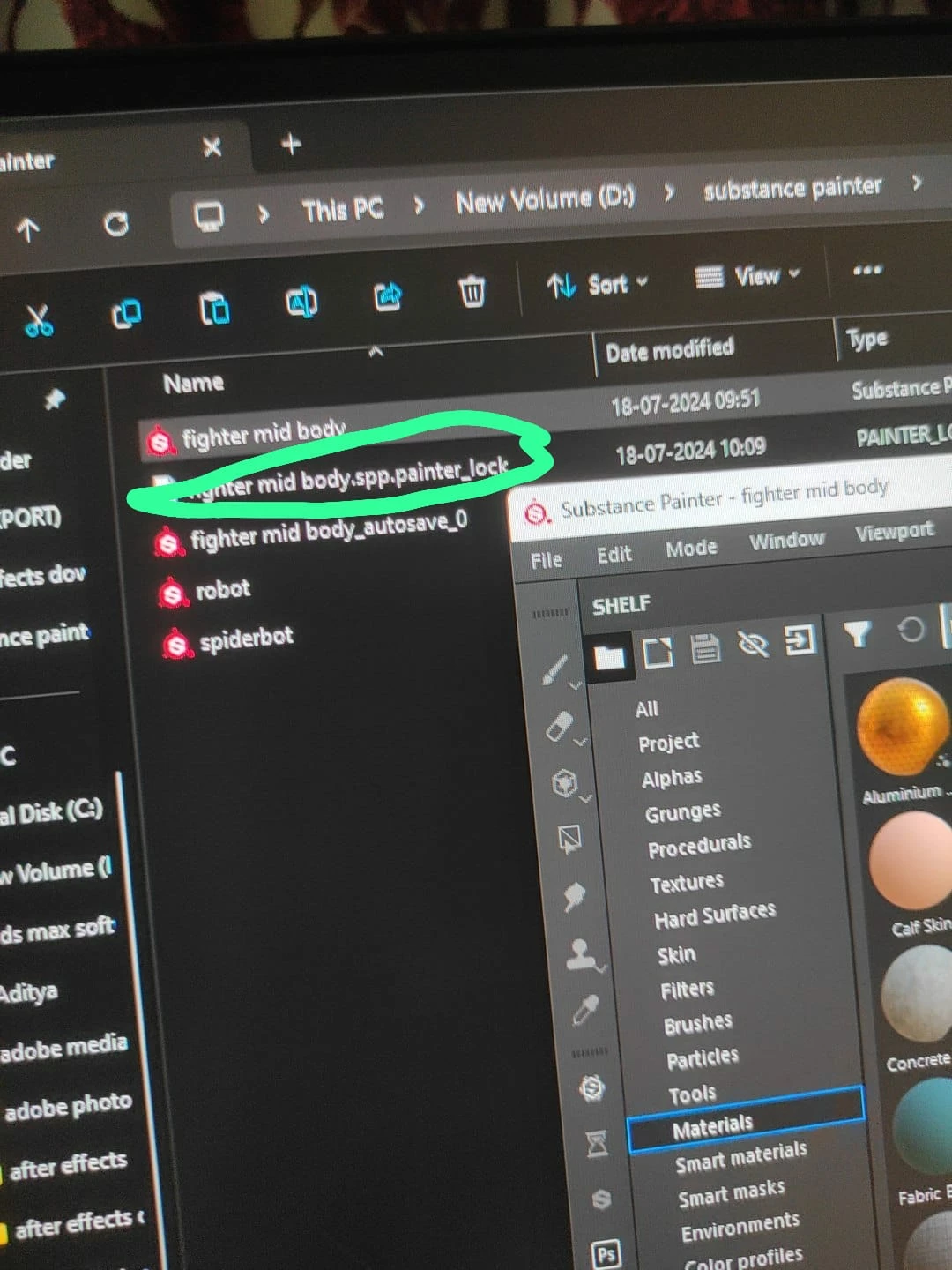952x1270 pixels.
Task: Click the hourglass icon in left toolbar
Action: 597,1144
